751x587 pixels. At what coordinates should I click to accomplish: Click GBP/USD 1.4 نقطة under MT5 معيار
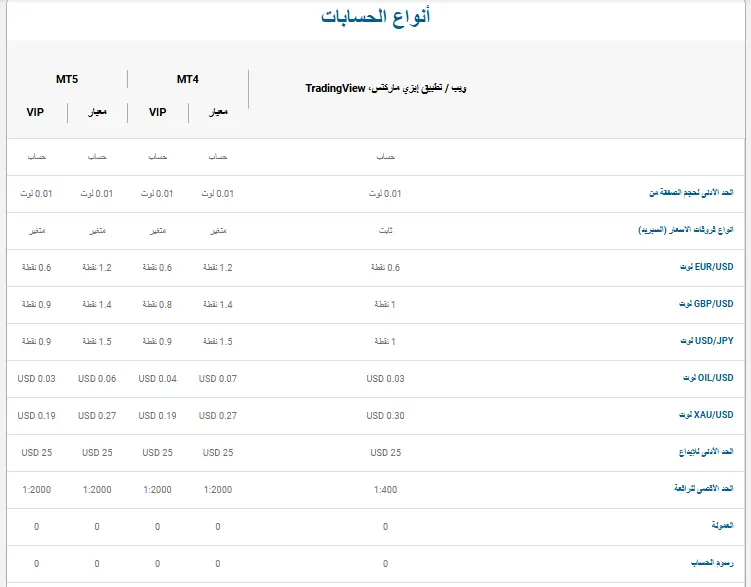(x=97, y=305)
